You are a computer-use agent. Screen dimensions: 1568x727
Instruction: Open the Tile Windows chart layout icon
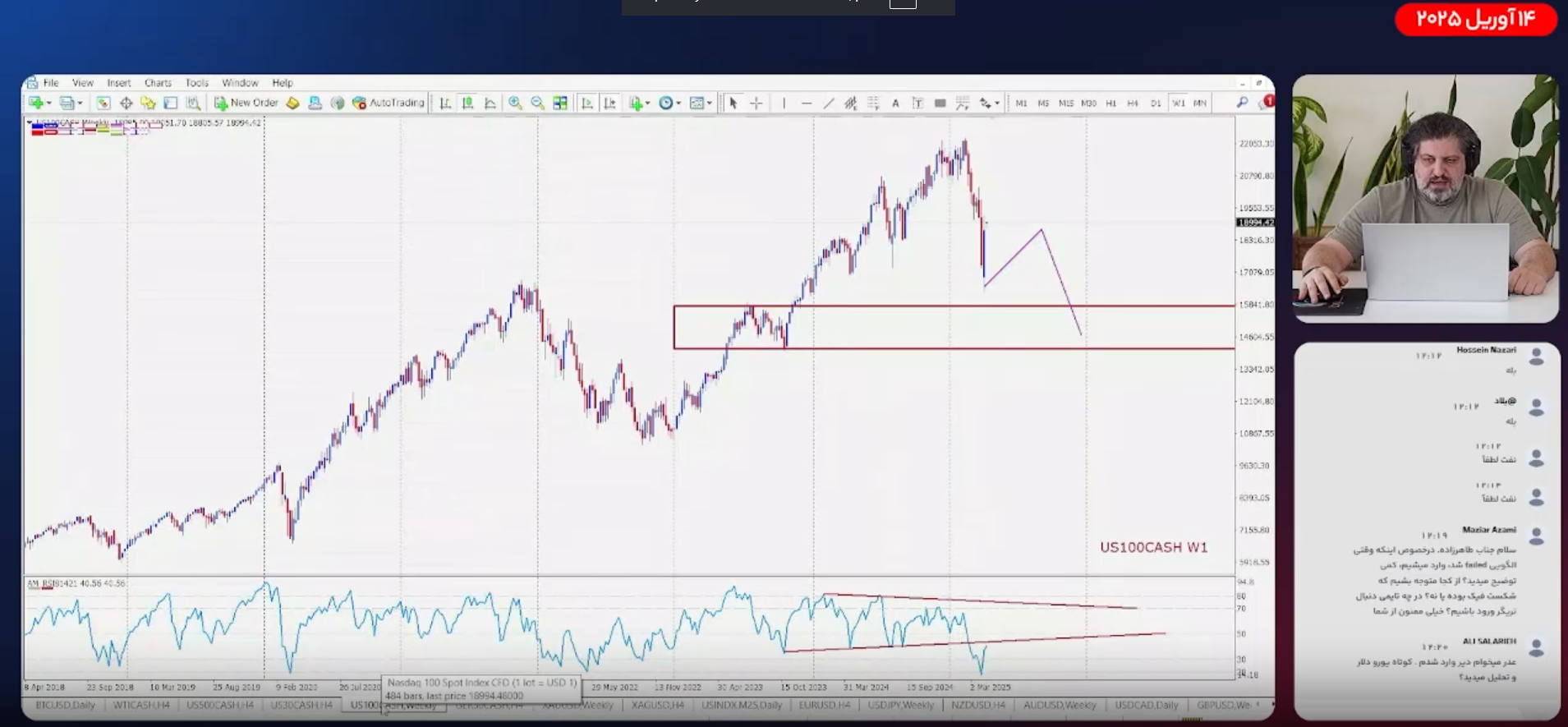pos(560,103)
